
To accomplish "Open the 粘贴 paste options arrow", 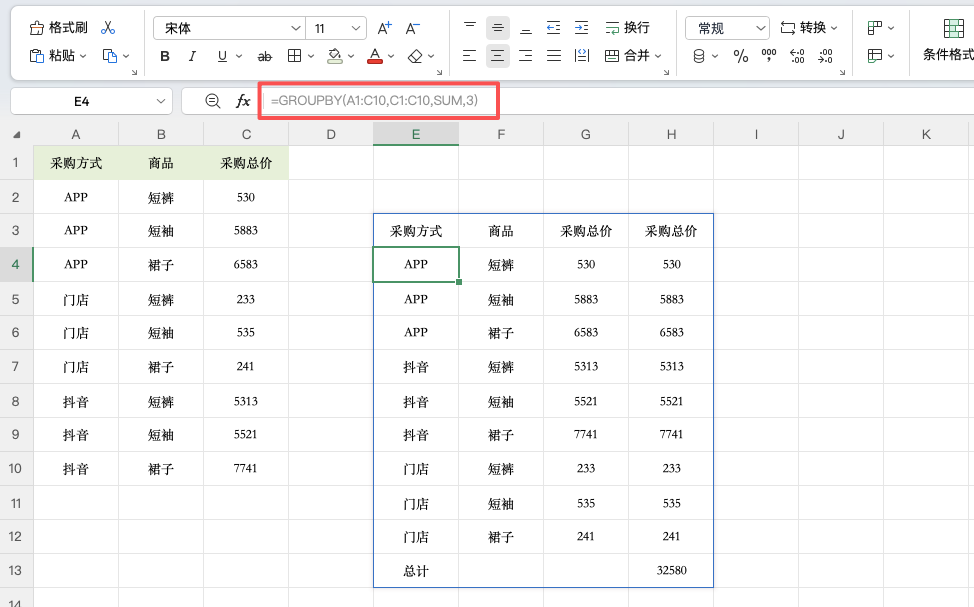I will tap(83, 56).
